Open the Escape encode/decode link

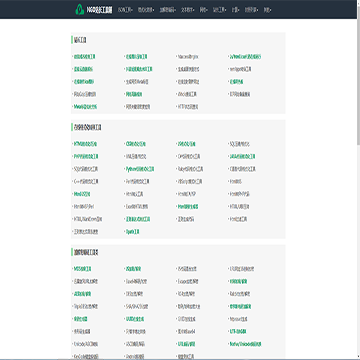click(188, 281)
